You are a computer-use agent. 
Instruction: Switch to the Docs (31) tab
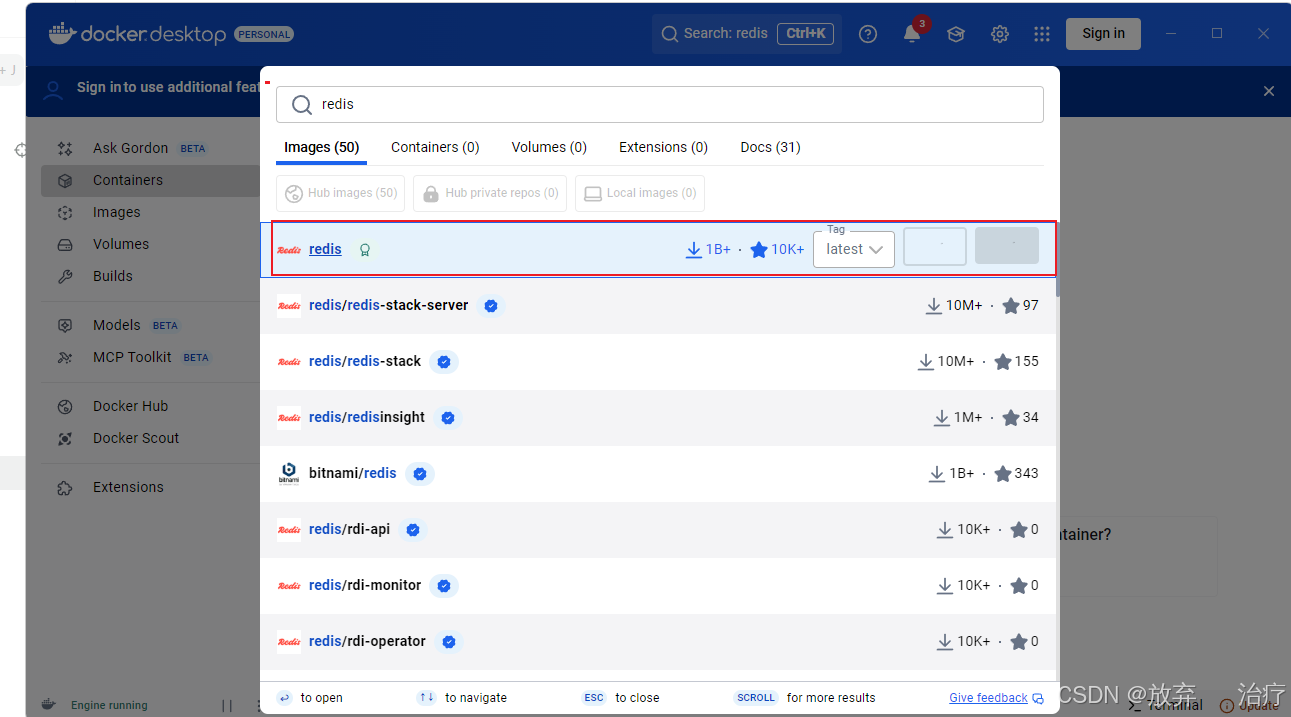point(770,147)
